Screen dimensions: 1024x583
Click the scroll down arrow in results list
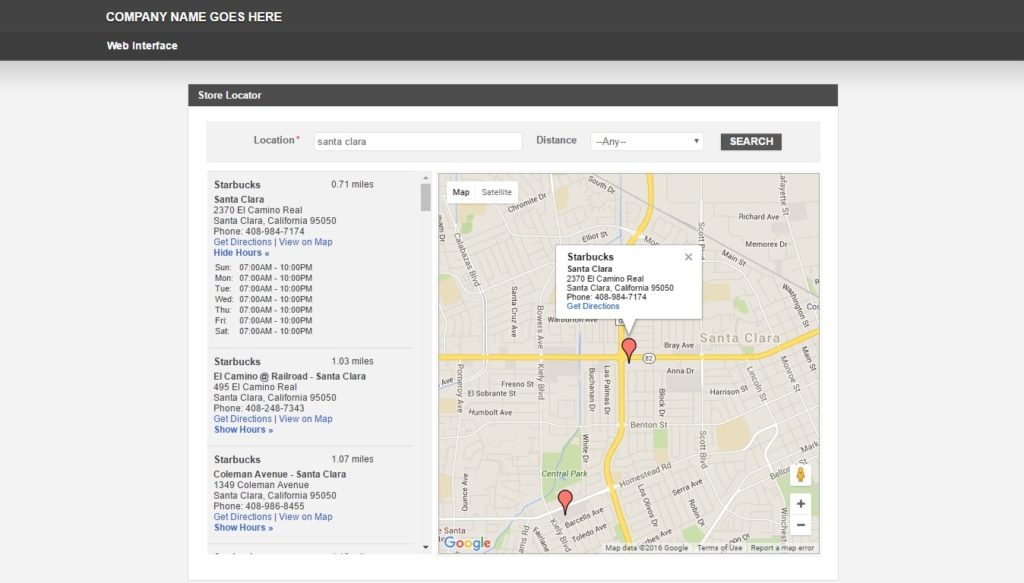tap(426, 547)
